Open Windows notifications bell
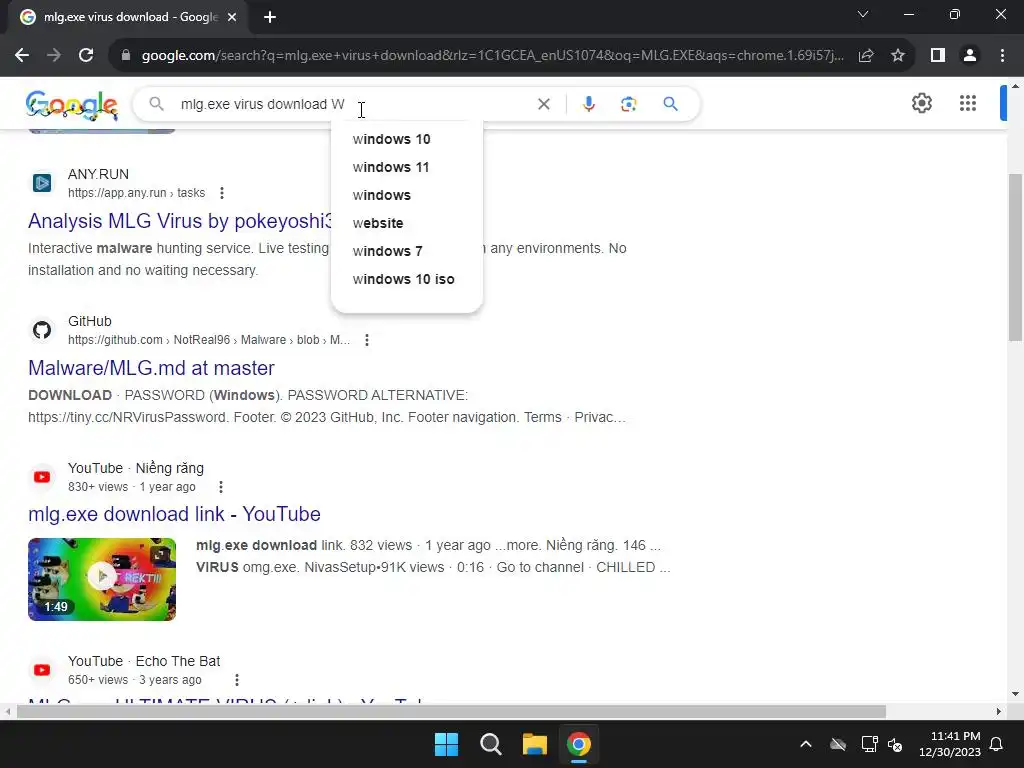This screenshot has width=1024, height=768. [x=997, y=744]
